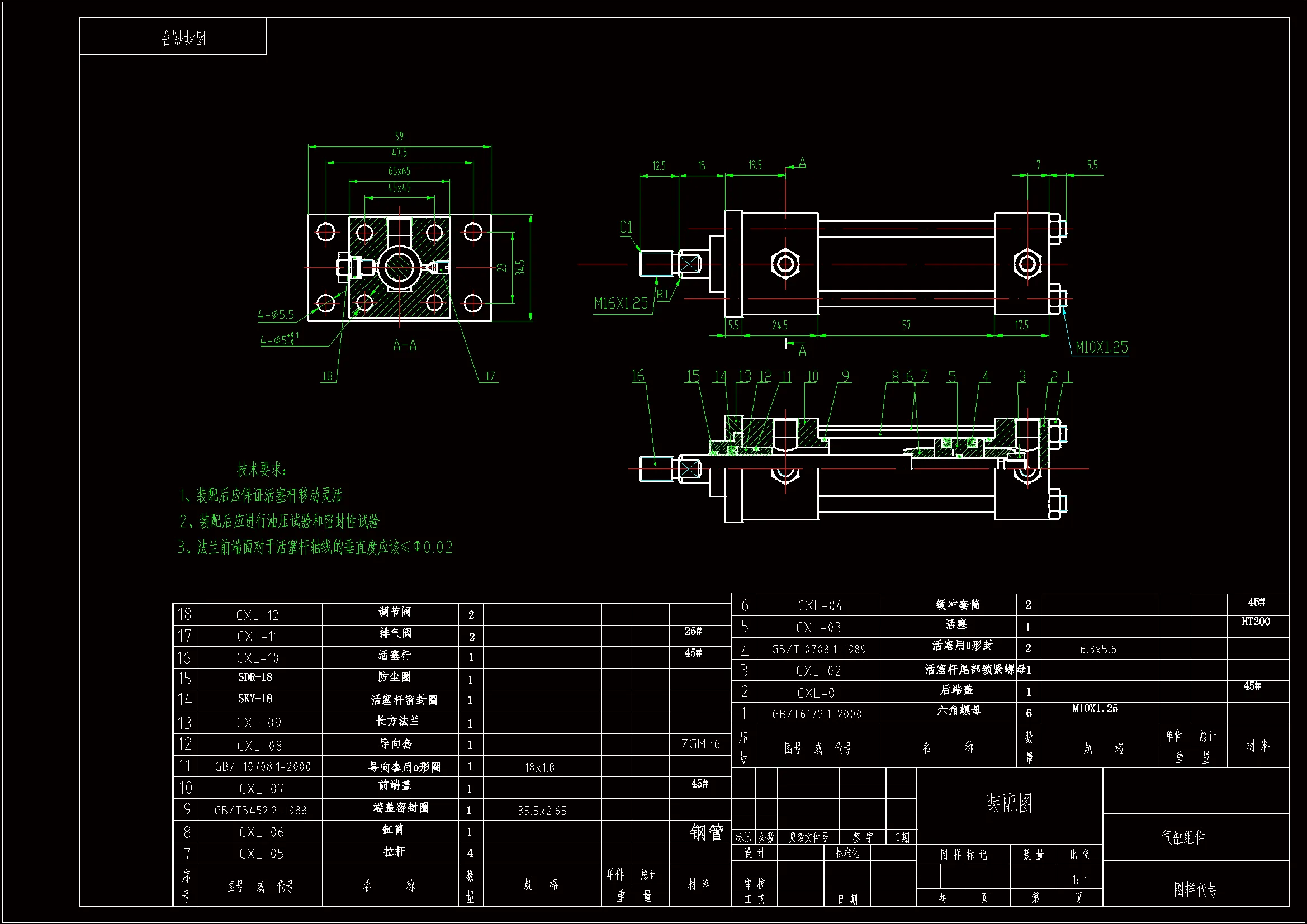Select the 57 length dimension text

pos(906,325)
